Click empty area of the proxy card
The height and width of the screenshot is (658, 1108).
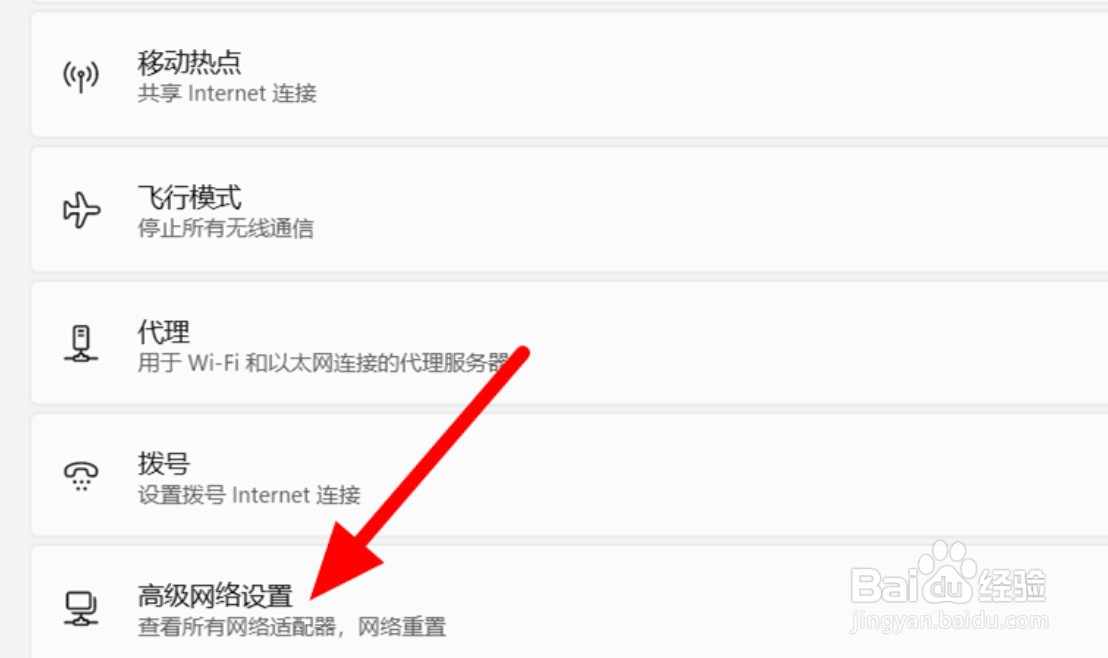(x=777, y=343)
